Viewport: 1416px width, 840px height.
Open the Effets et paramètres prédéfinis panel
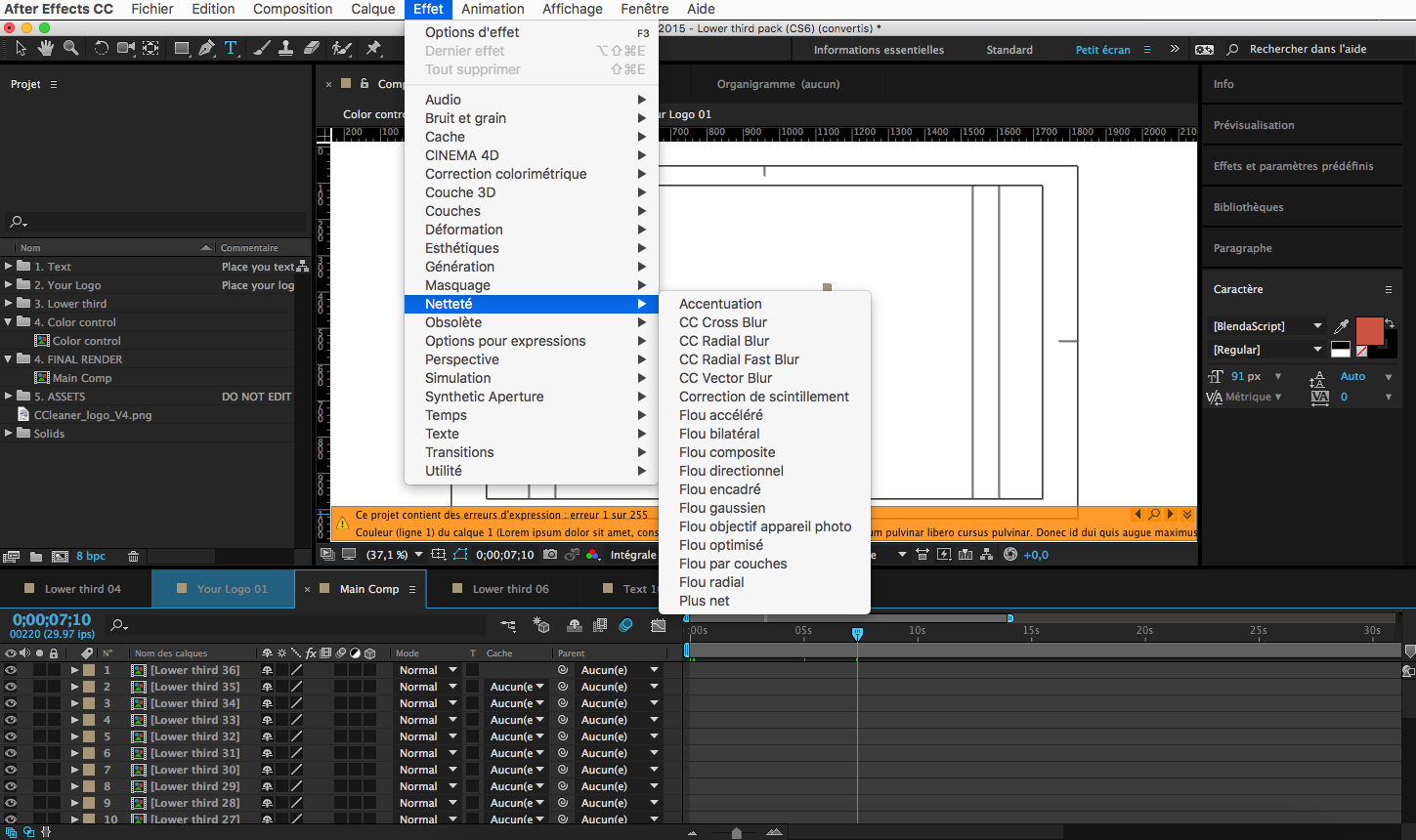[1293, 166]
